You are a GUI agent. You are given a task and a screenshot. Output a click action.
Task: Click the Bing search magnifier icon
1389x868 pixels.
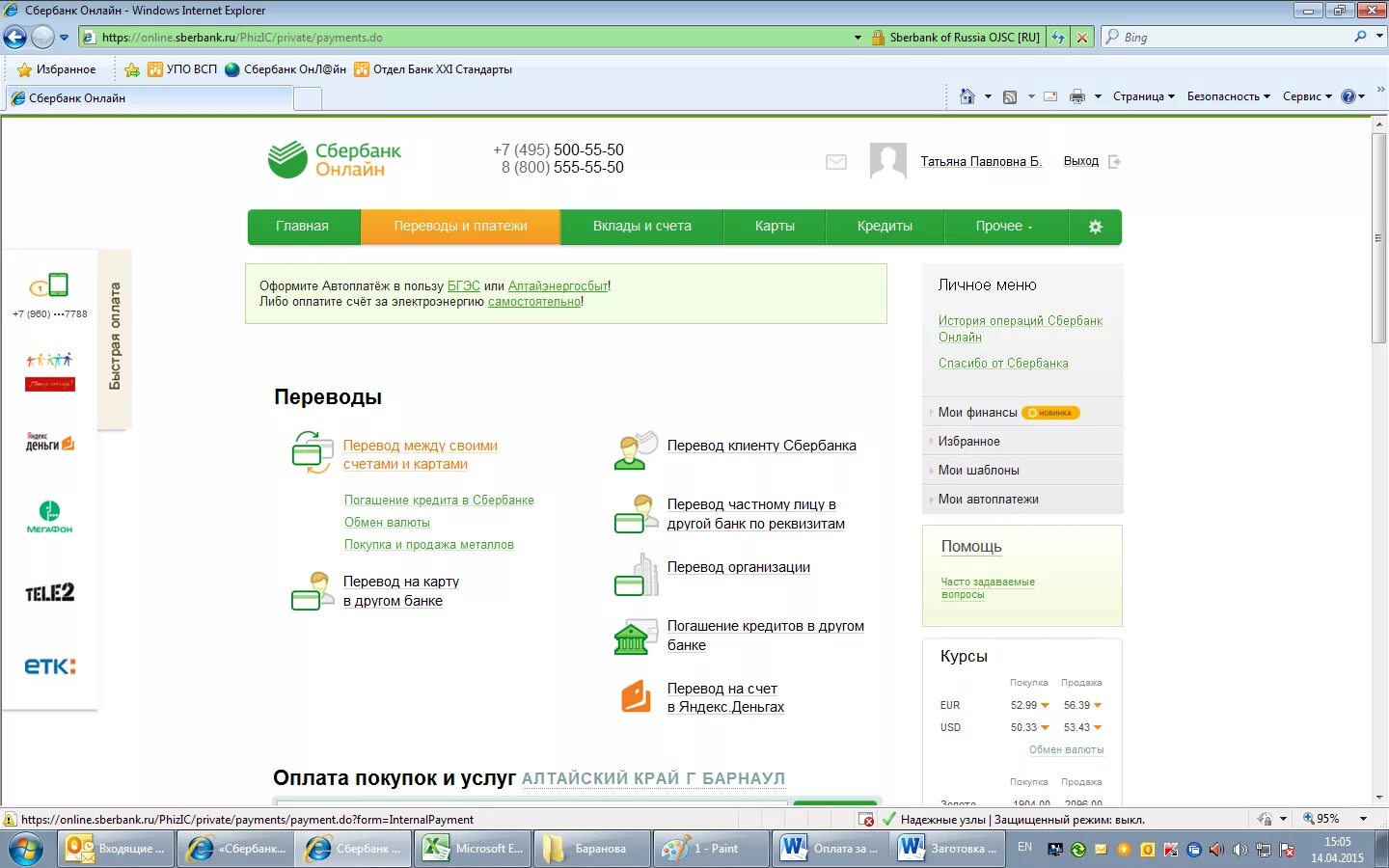[1360, 37]
